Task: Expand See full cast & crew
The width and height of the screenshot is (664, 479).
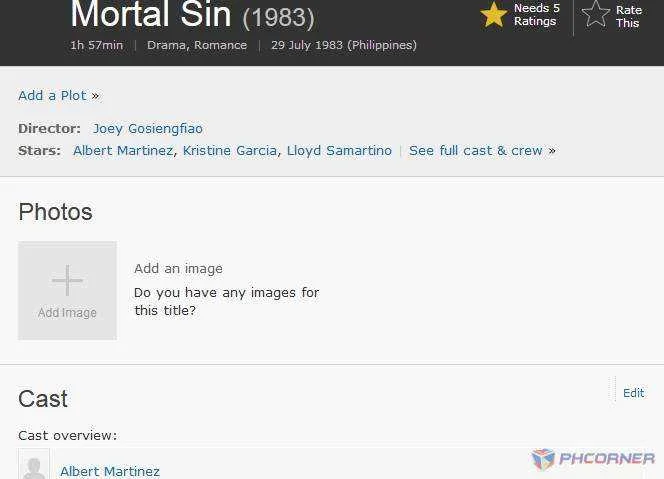Action: pos(476,151)
